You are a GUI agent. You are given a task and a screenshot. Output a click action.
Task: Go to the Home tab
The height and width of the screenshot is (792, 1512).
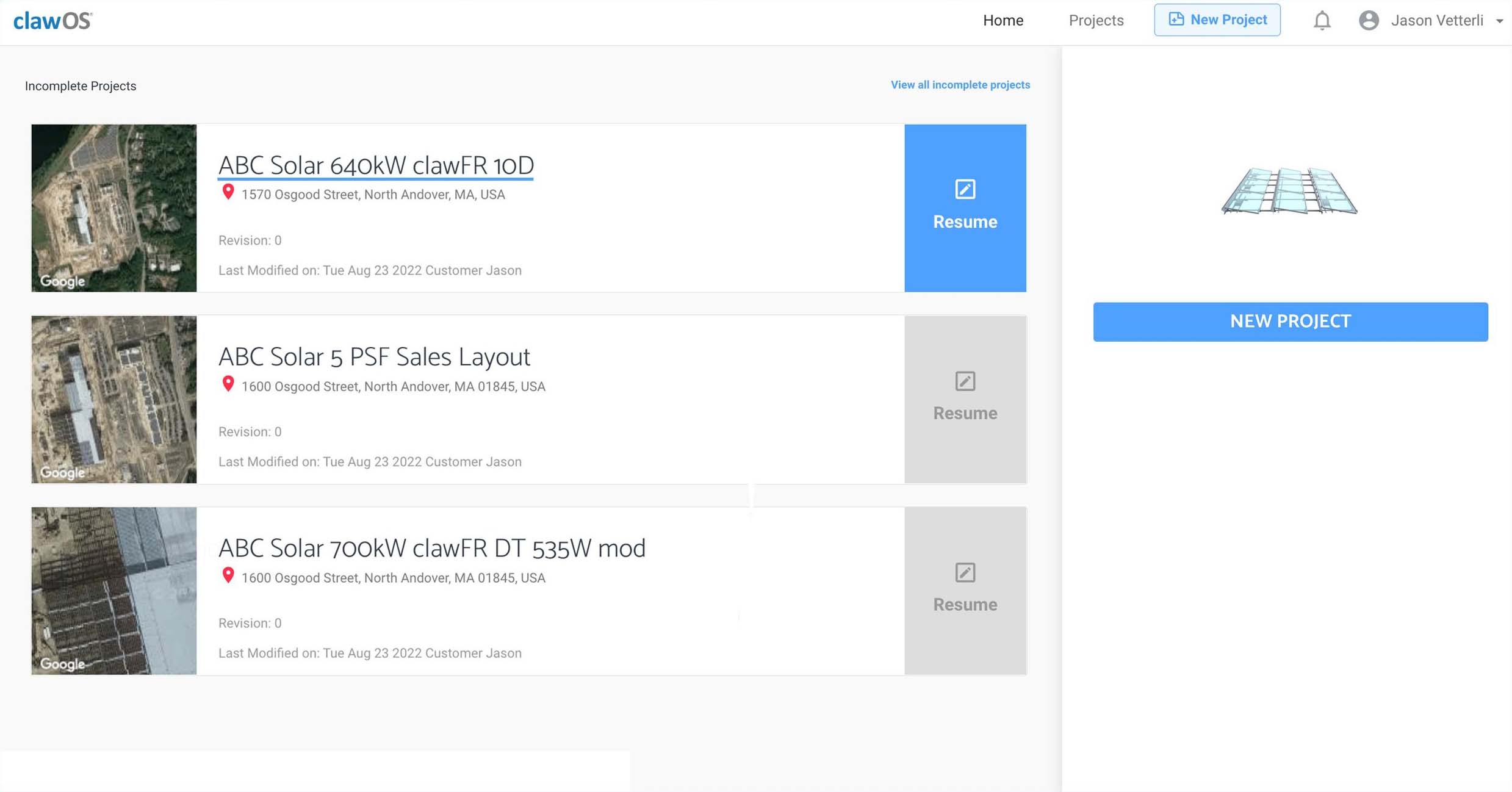[1003, 21]
